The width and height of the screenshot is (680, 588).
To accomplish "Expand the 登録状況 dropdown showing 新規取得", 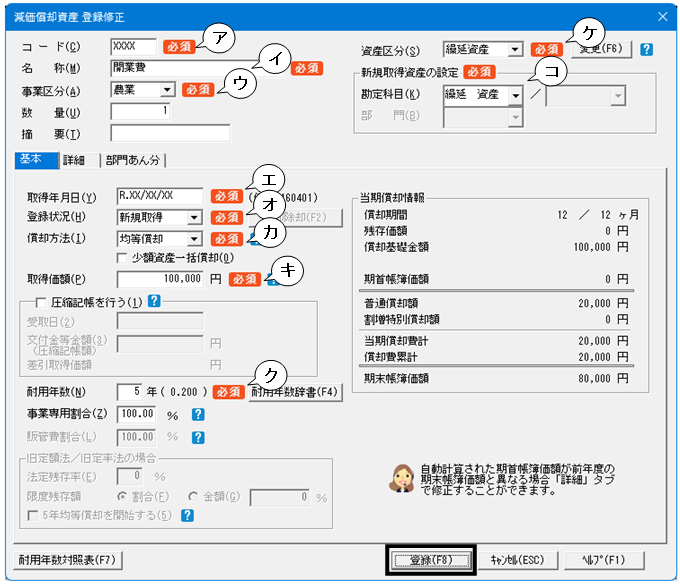I will [194, 217].
